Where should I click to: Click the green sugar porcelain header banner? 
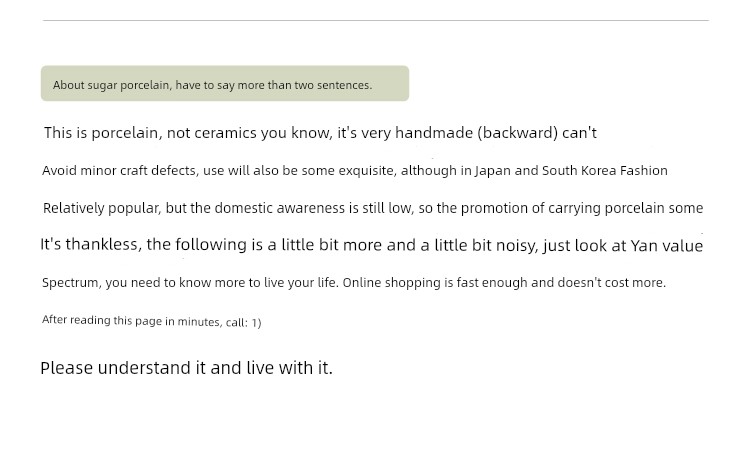click(x=225, y=83)
